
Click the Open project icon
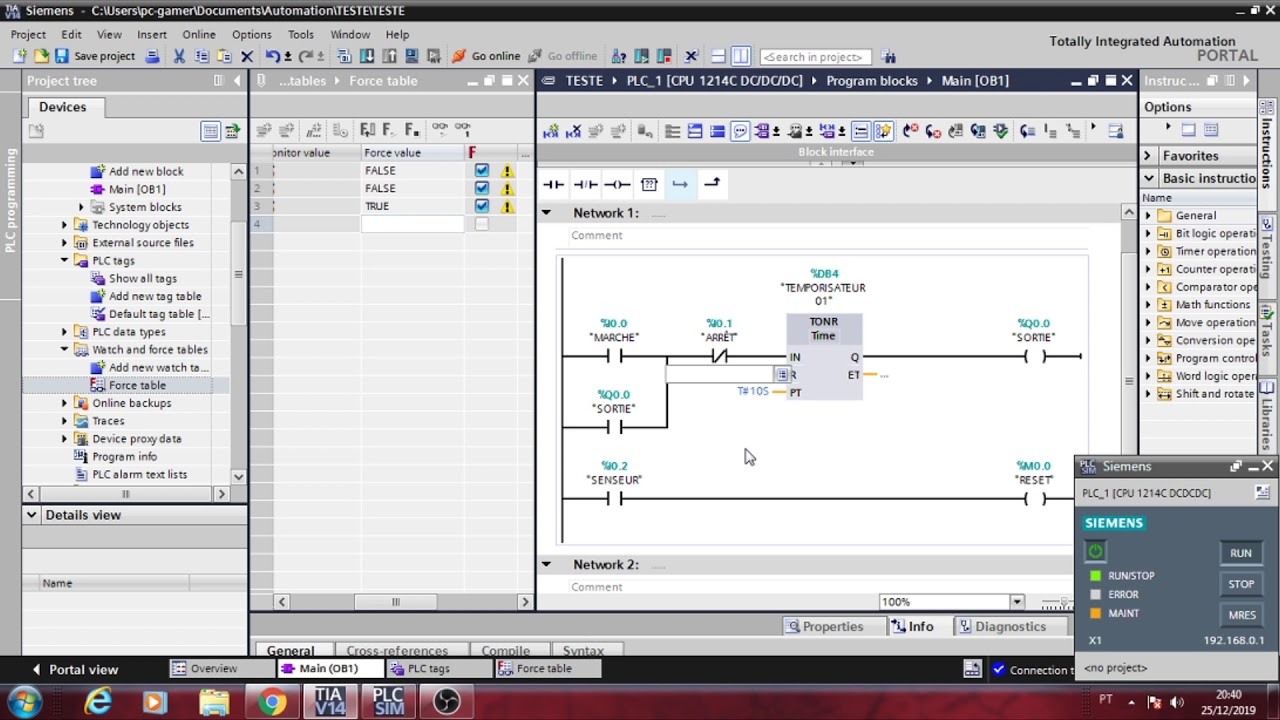(x=41, y=56)
